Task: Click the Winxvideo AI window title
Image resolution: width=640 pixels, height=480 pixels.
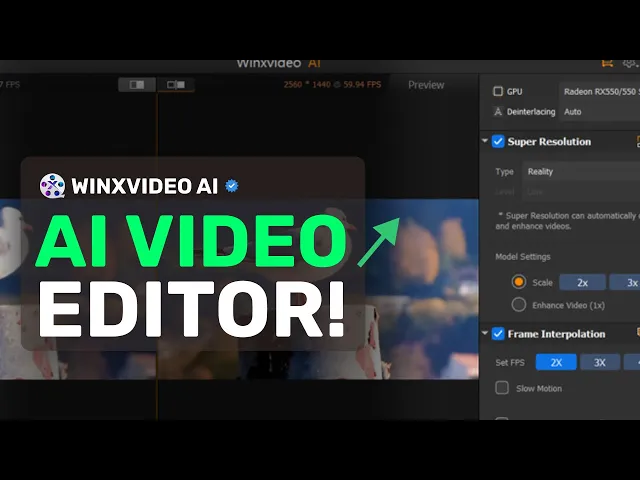Action: pos(279,64)
